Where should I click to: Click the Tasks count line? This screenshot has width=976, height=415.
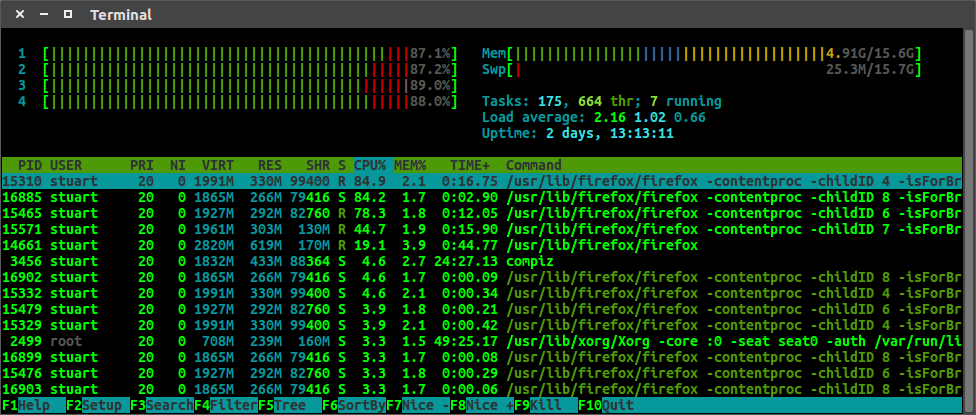point(602,101)
